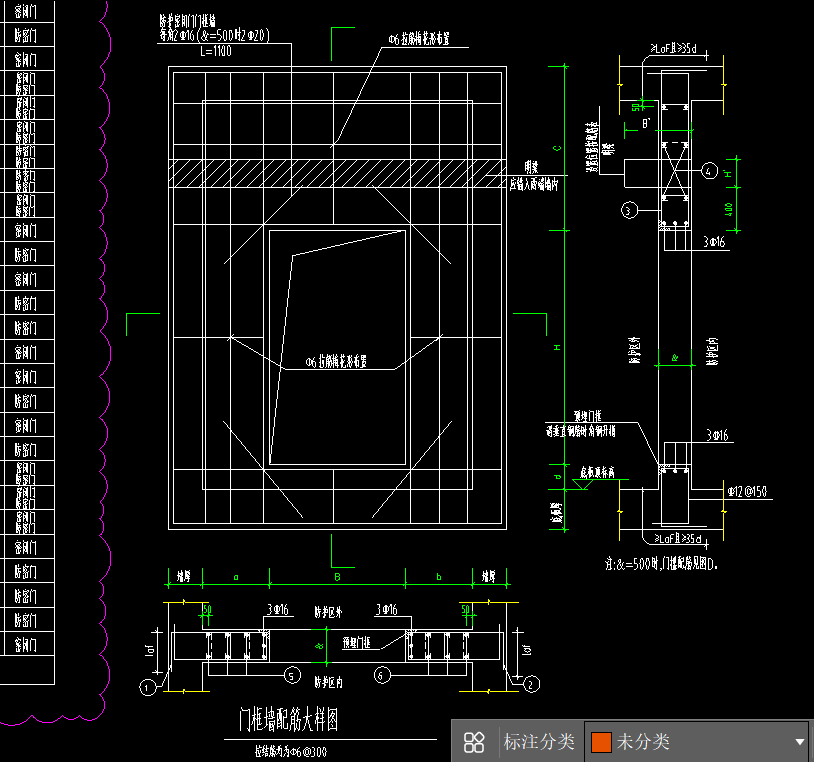
Task: Click the 标注分类 label
Action: [x=539, y=742]
